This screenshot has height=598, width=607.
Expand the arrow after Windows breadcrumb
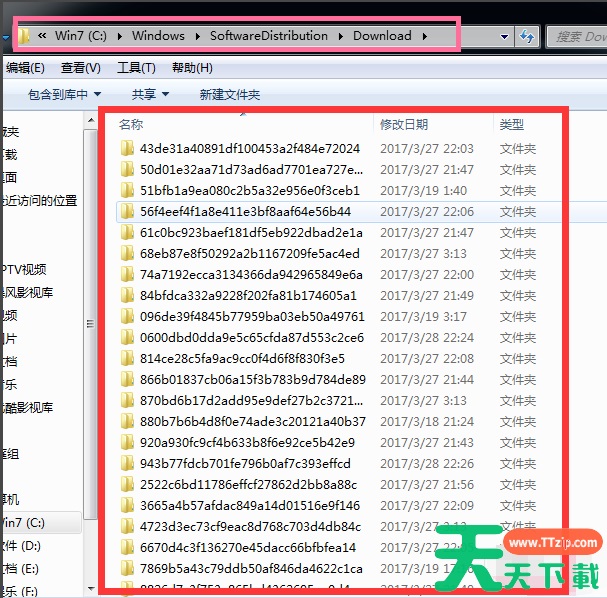tap(197, 36)
